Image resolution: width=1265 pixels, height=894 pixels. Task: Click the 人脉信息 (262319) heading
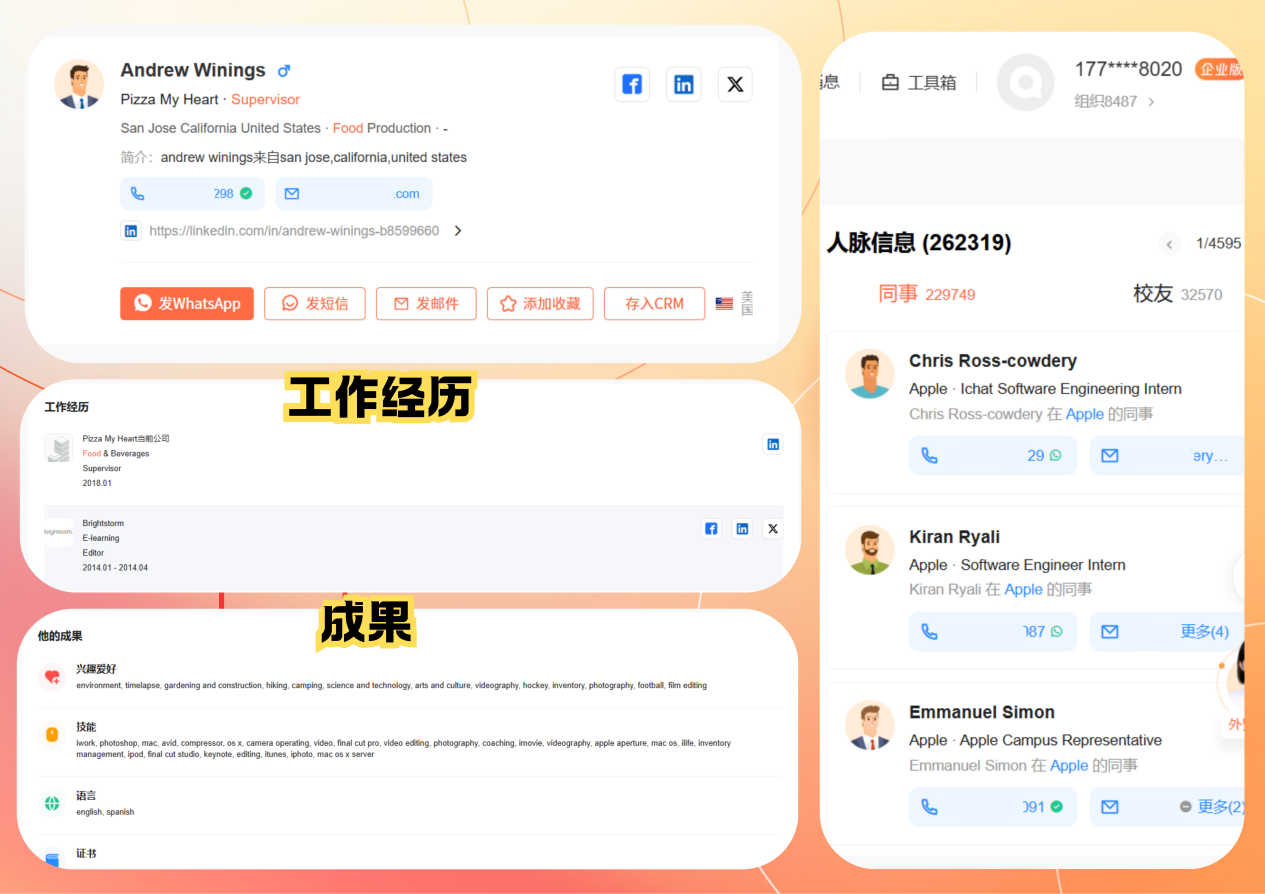919,243
